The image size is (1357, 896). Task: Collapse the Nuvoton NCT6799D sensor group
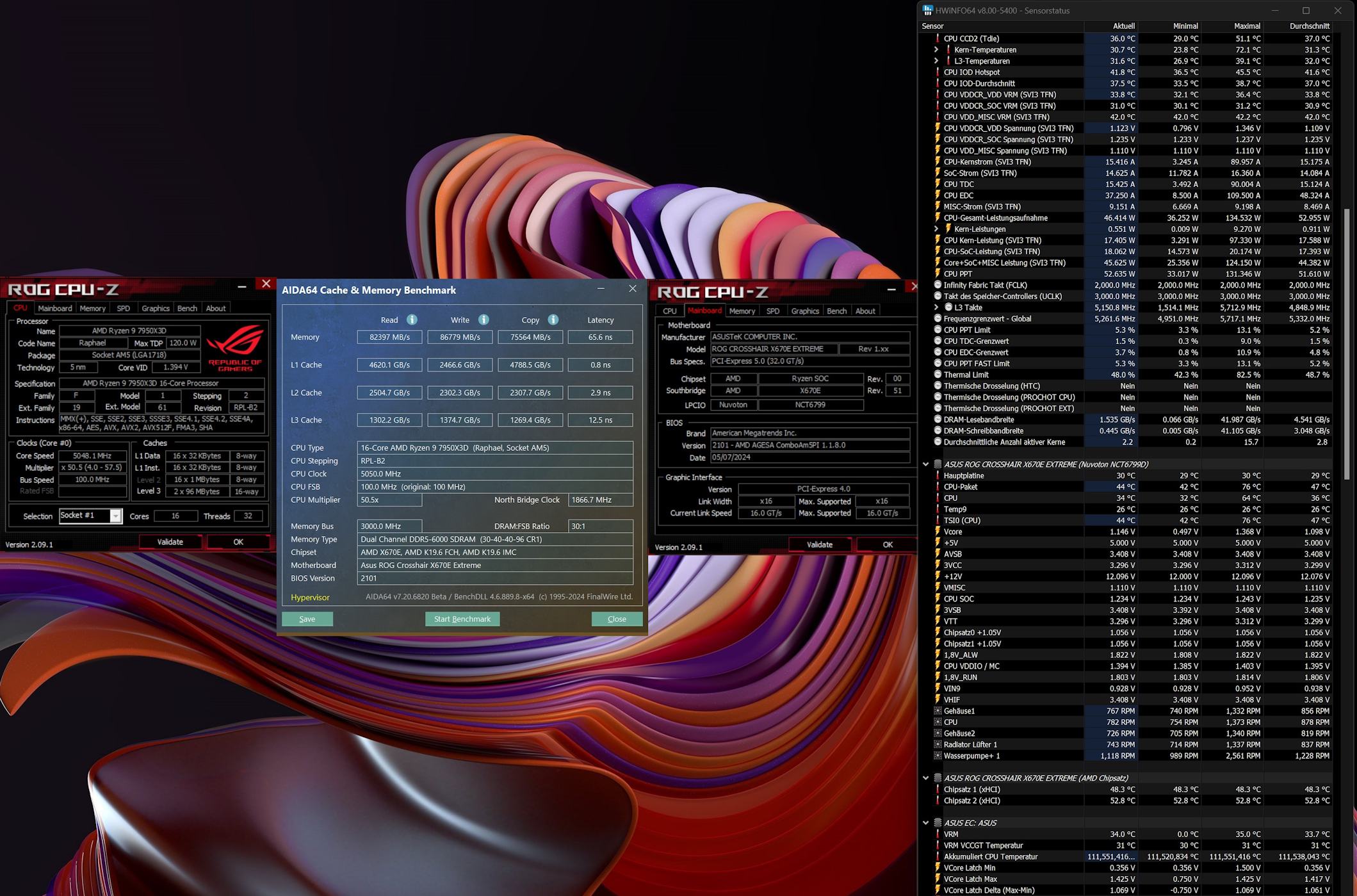tap(926, 464)
